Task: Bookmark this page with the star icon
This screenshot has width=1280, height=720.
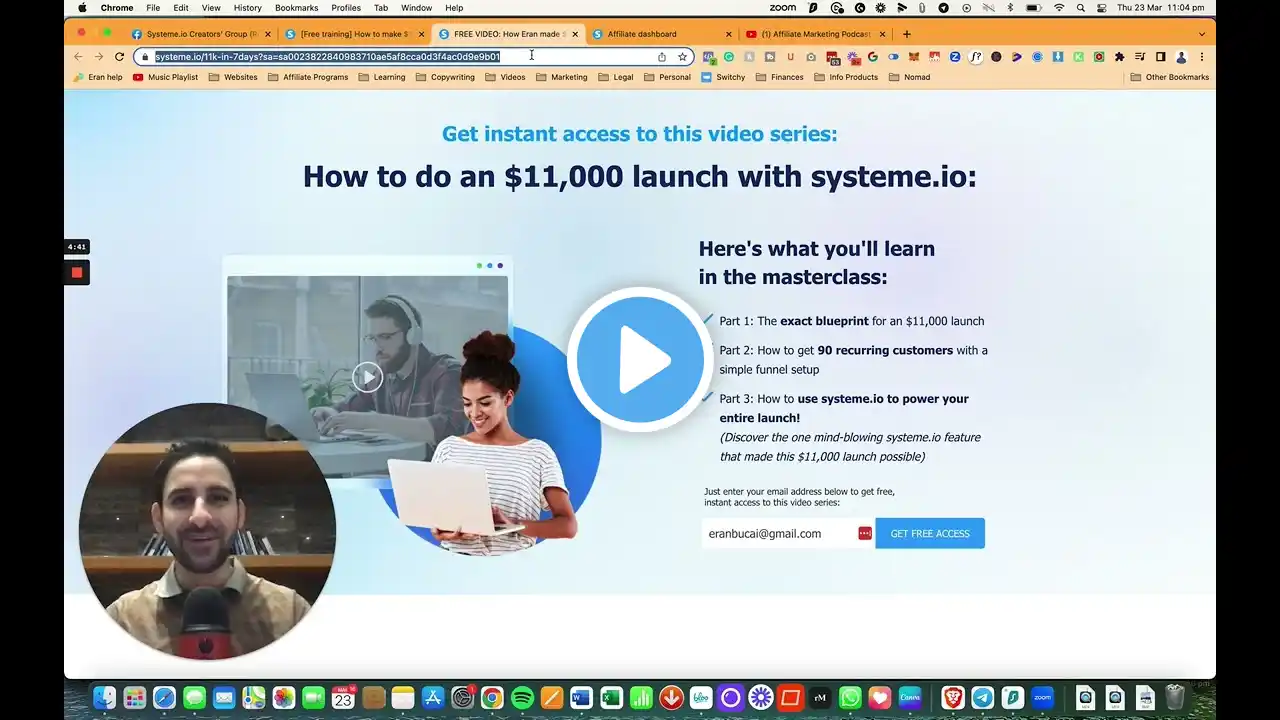Action: pyautogui.click(x=682, y=57)
